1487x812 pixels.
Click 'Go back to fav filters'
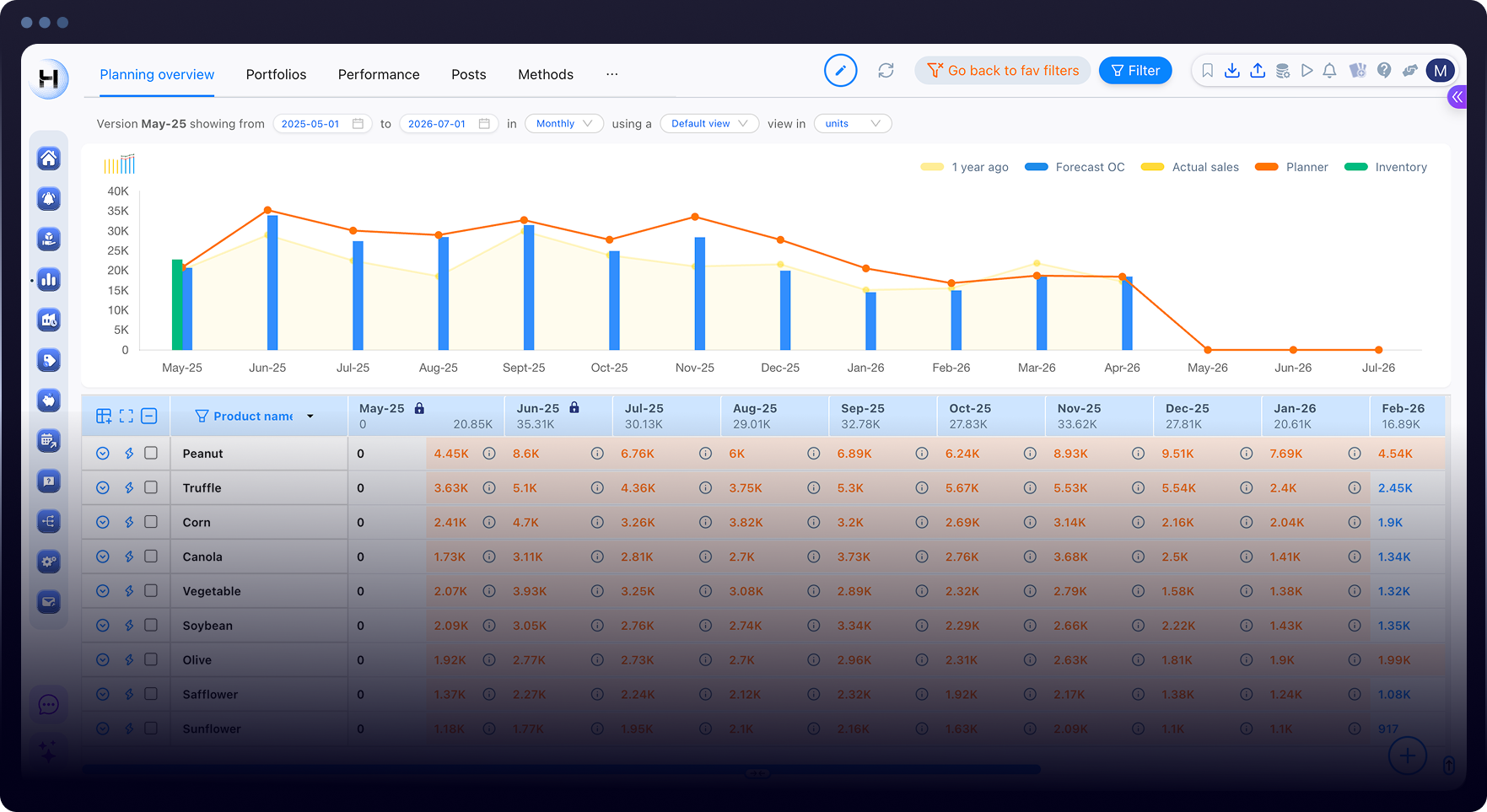[x=1002, y=70]
